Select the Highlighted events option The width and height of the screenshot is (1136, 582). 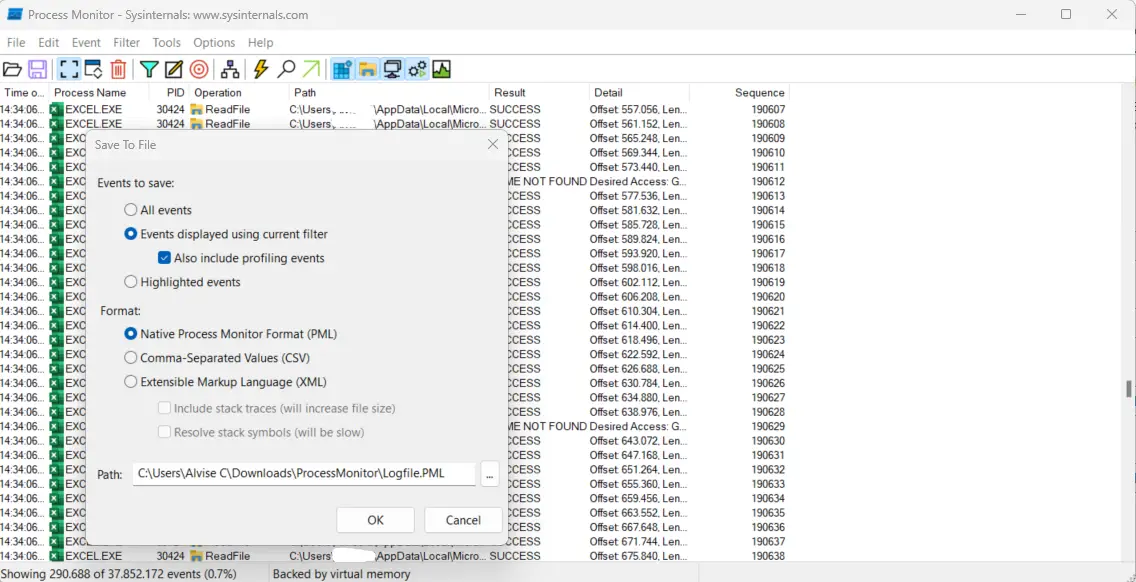(x=131, y=282)
